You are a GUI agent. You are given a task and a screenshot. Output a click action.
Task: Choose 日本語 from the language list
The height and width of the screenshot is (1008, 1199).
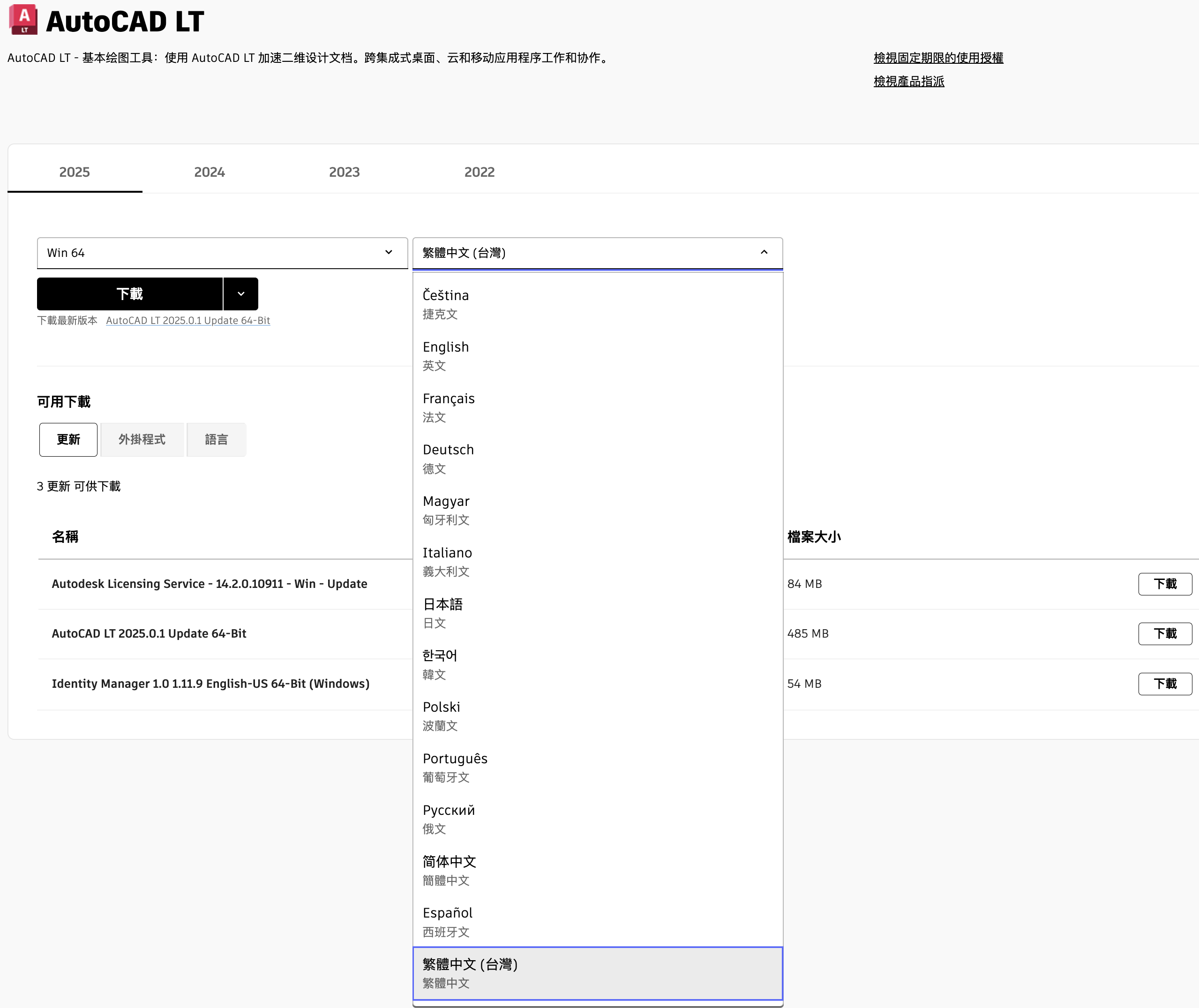point(442,613)
